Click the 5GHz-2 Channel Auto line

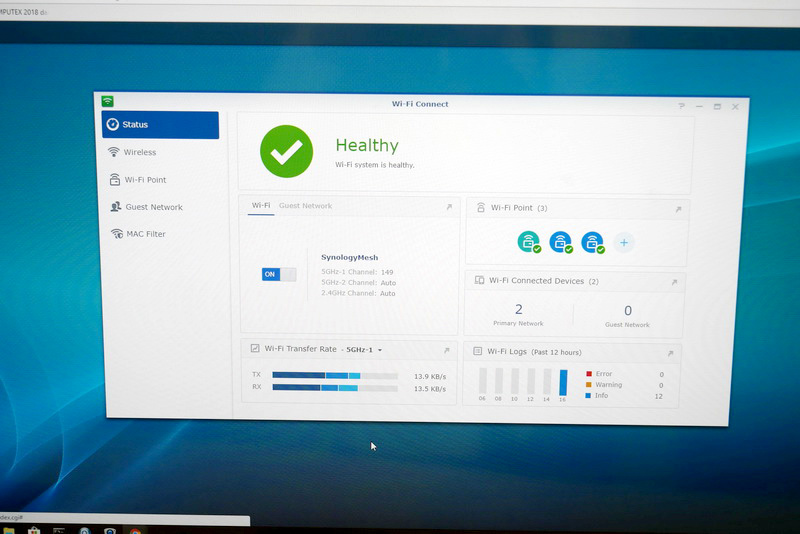pos(358,283)
